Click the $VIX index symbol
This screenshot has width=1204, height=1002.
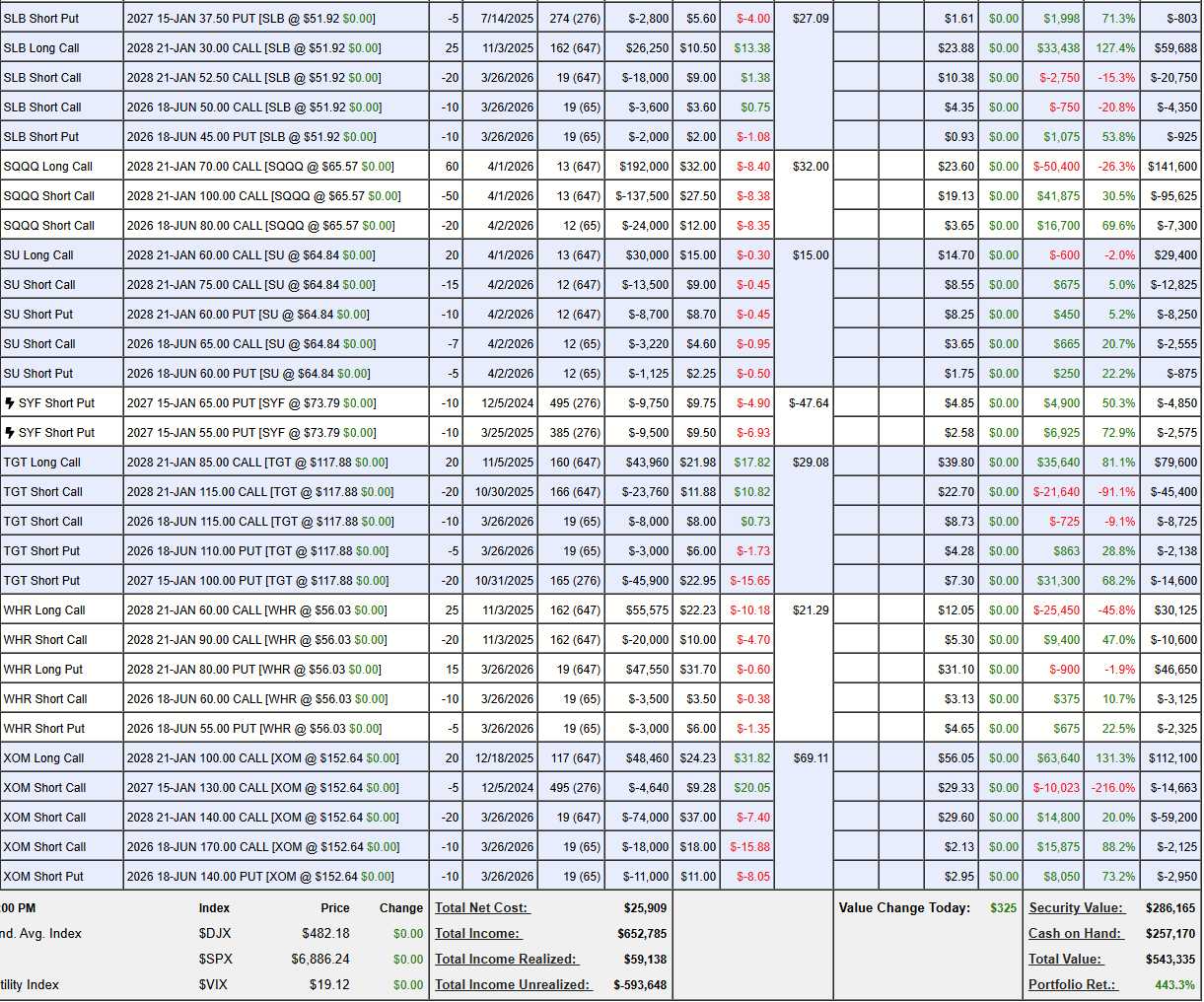click(213, 985)
